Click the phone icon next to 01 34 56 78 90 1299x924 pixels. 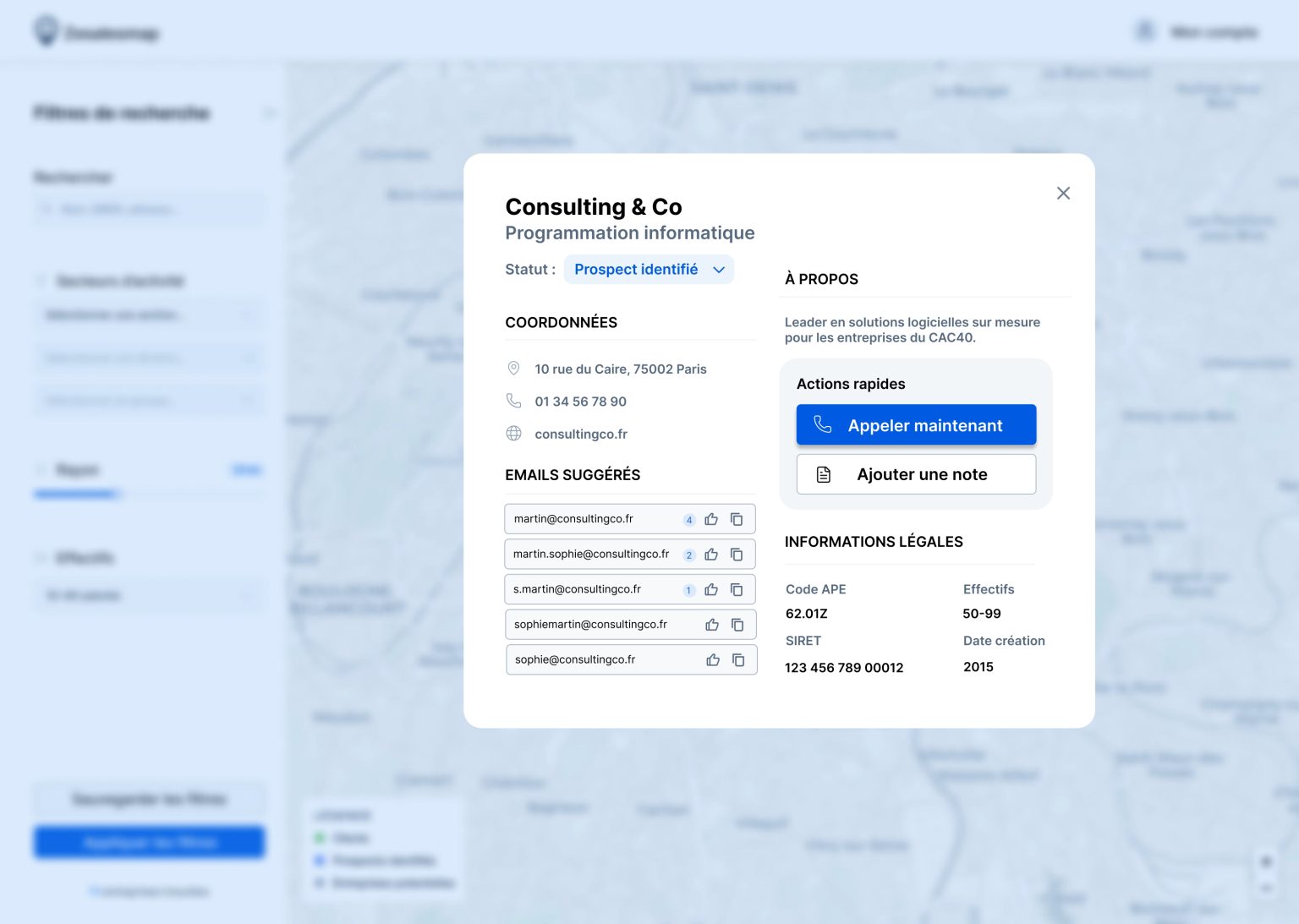[x=513, y=401]
